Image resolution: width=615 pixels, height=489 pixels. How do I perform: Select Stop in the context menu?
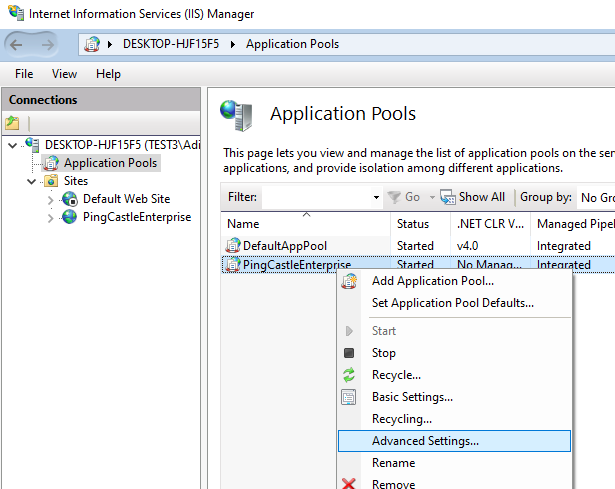454,353
